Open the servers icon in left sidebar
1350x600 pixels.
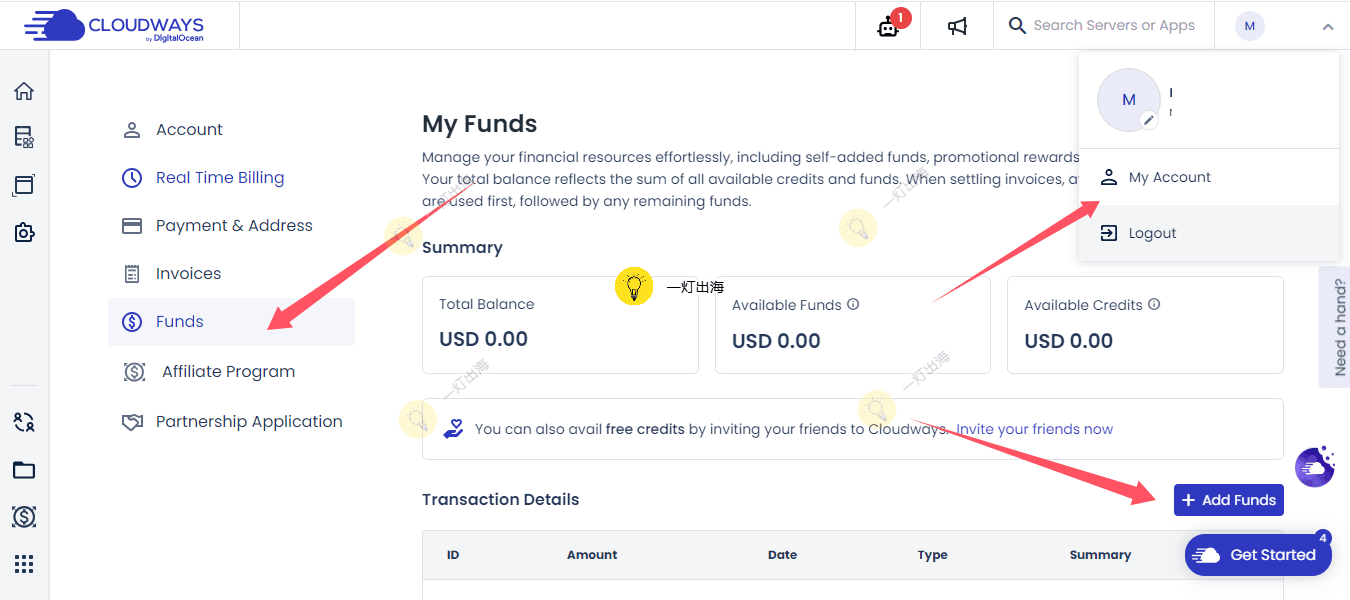24,137
